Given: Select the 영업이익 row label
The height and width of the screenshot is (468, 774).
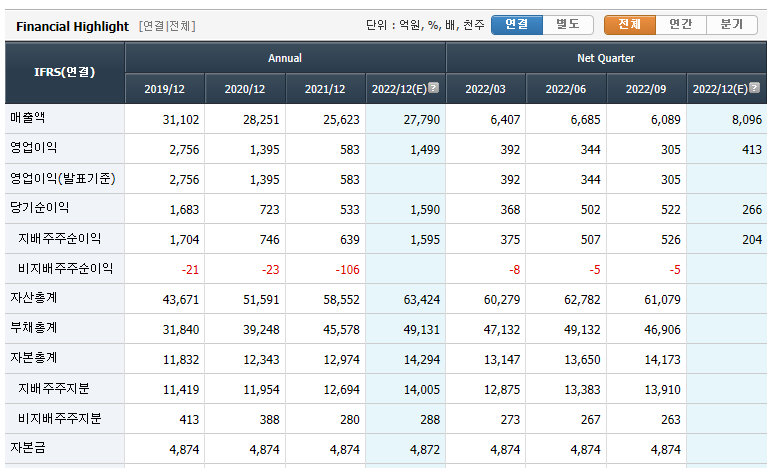Looking at the screenshot, I should coord(34,148).
